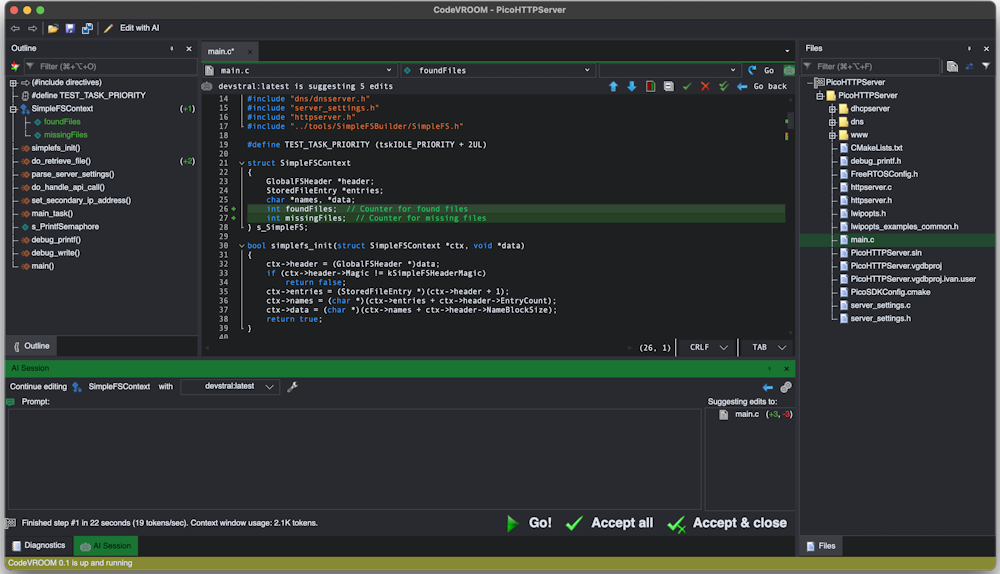
Task: Select do_retrieve_file() in the Outline
Action: click(x=61, y=161)
